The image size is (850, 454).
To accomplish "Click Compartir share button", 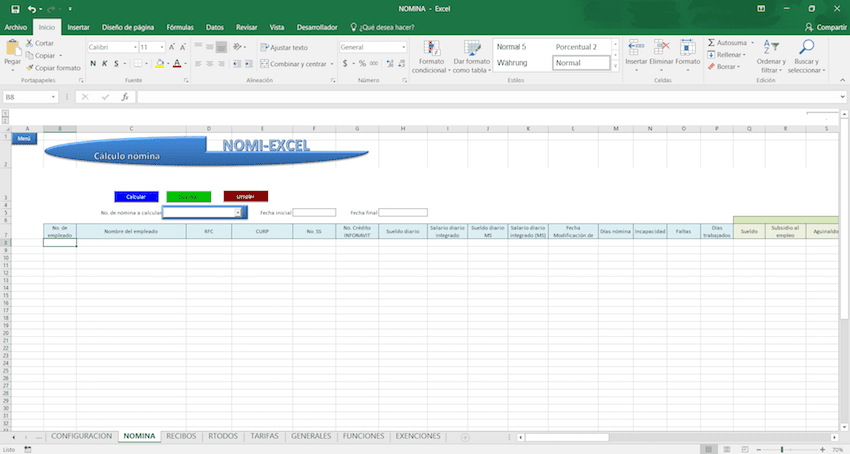I will pos(825,27).
